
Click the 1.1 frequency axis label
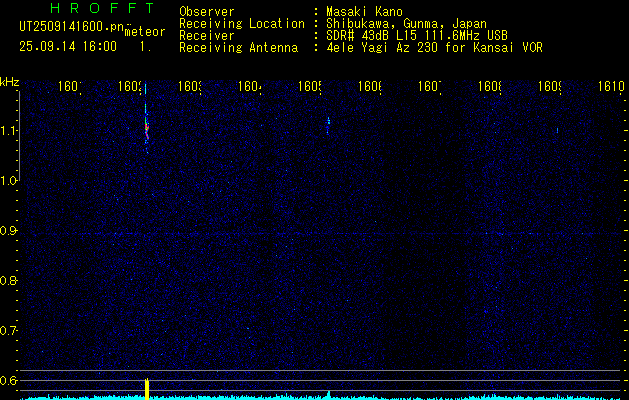coord(9,131)
